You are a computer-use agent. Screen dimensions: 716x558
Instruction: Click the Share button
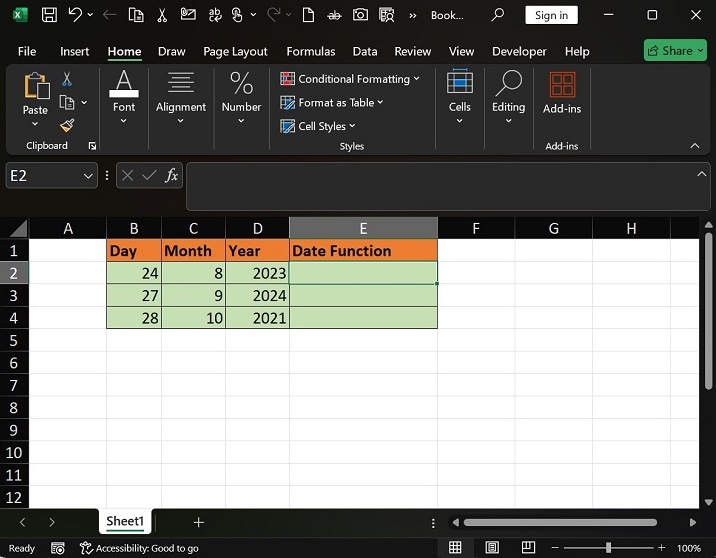(675, 50)
